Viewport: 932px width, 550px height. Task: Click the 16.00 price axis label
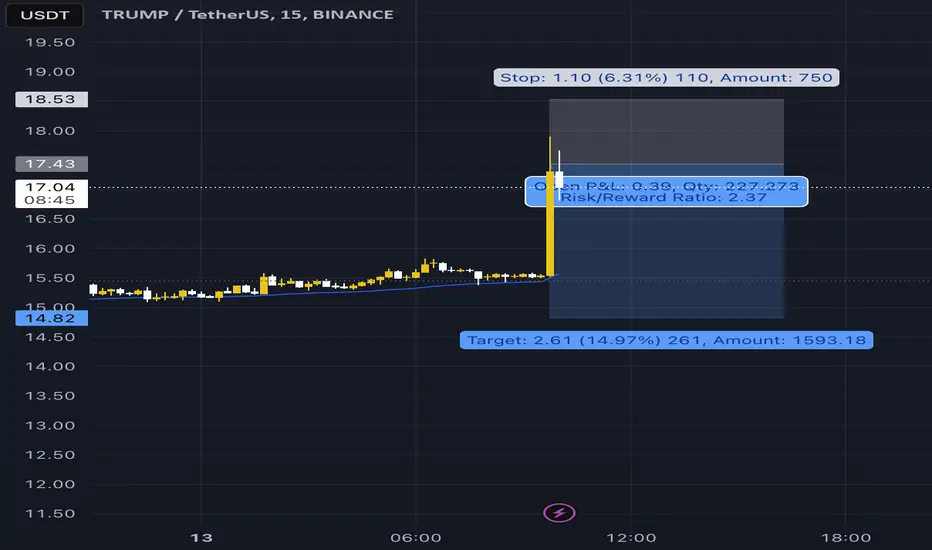[50, 249]
